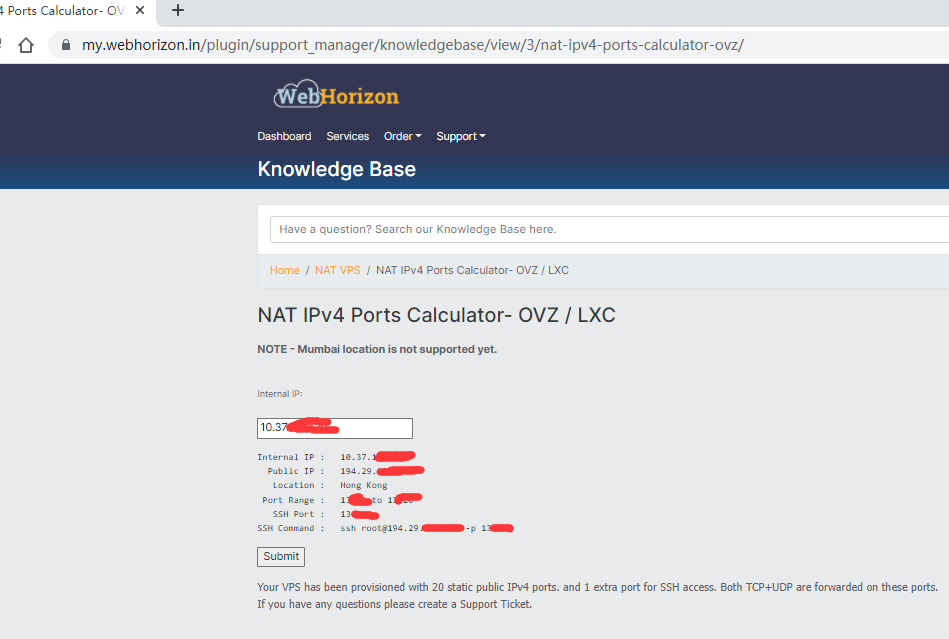Focus the address bar URL
Screen dimensions: 949x639
(x=413, y=45)
